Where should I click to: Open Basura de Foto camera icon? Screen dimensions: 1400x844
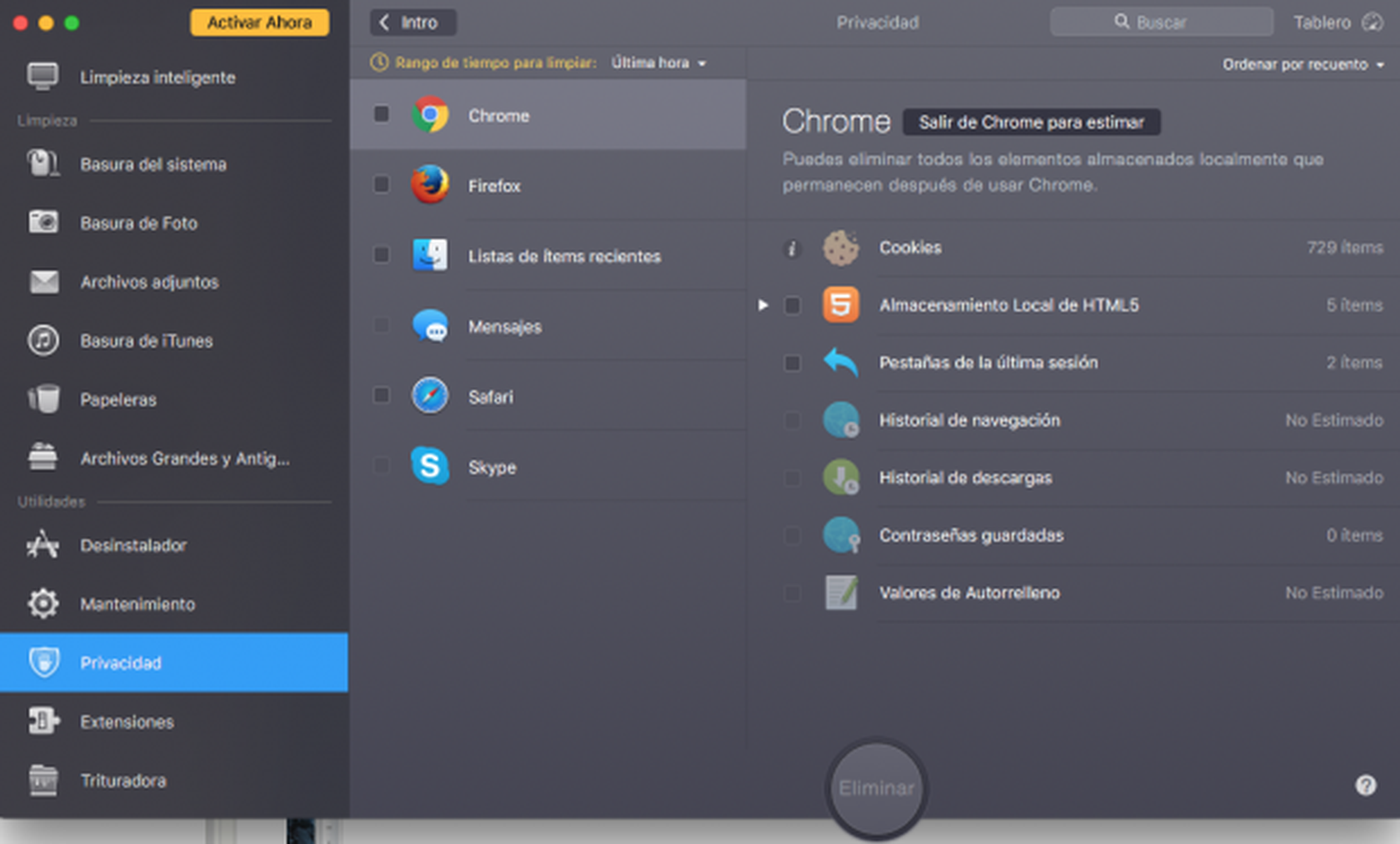point(43,222)
